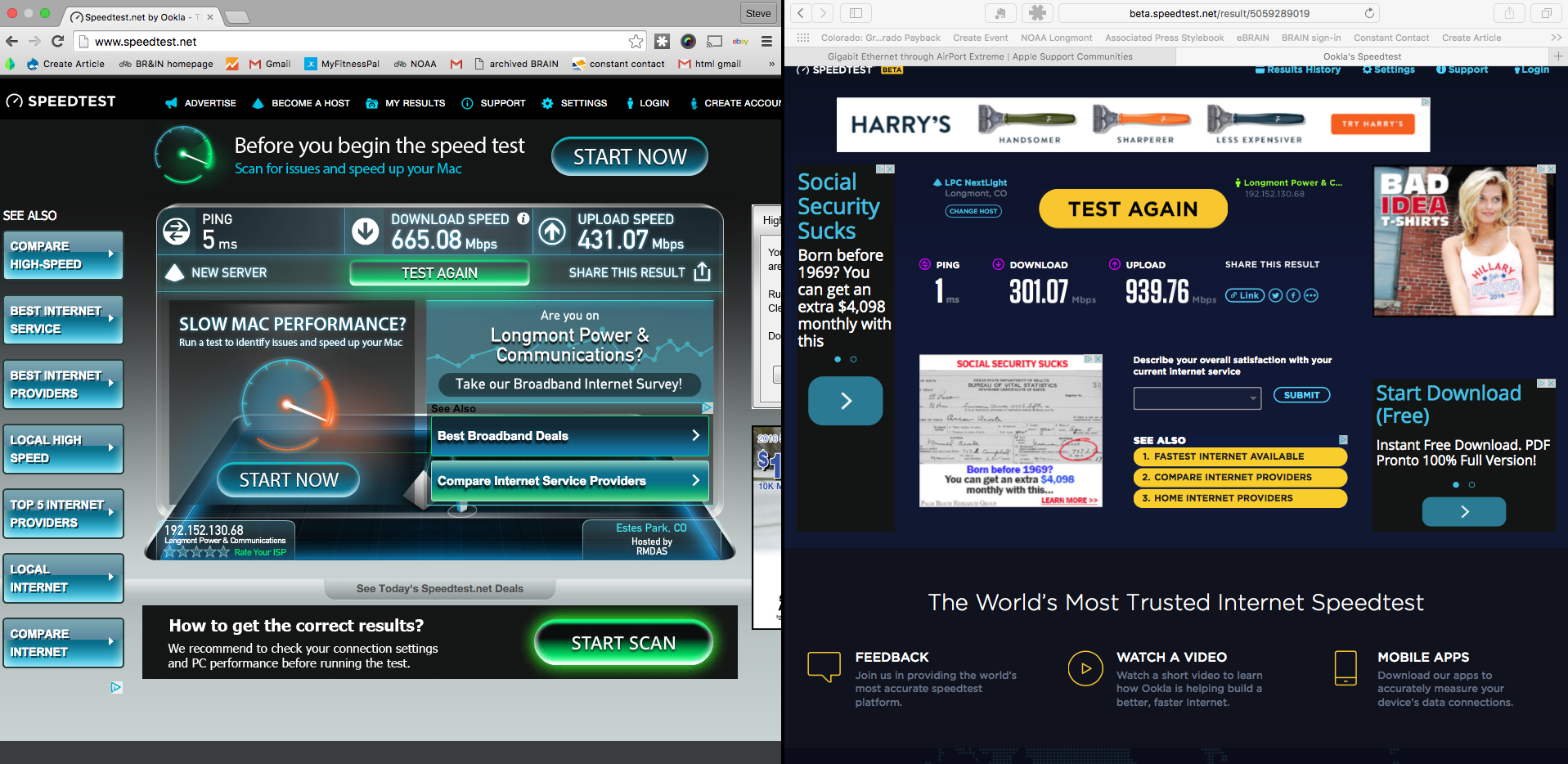Screen dimensions: 1568x764
Task: Open the NOAA Longmont bookmark in Safari
Action: (x=1056, y=38)
